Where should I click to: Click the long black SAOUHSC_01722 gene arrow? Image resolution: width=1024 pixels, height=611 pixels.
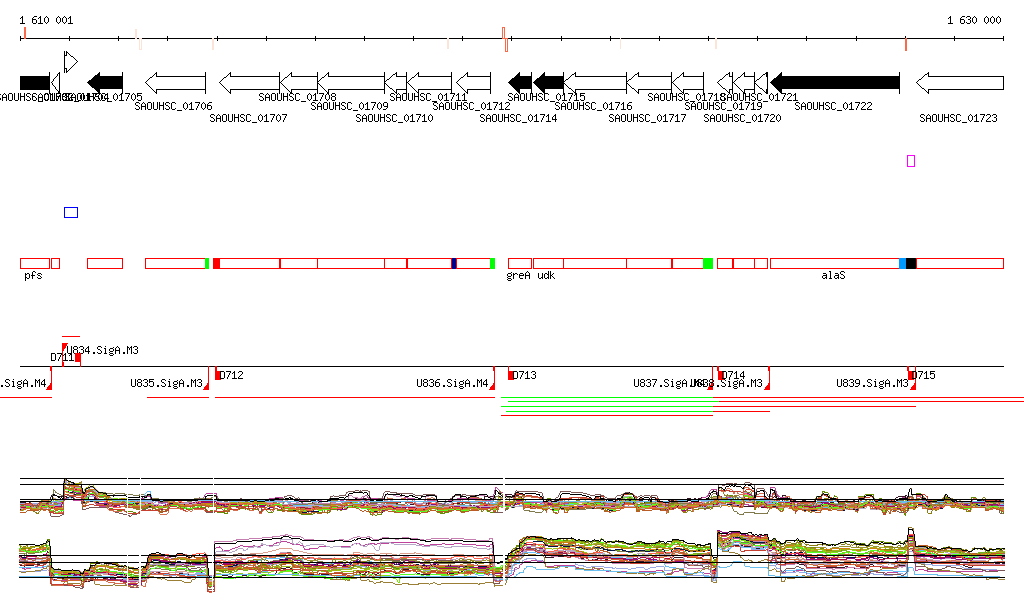pos(835,83)
